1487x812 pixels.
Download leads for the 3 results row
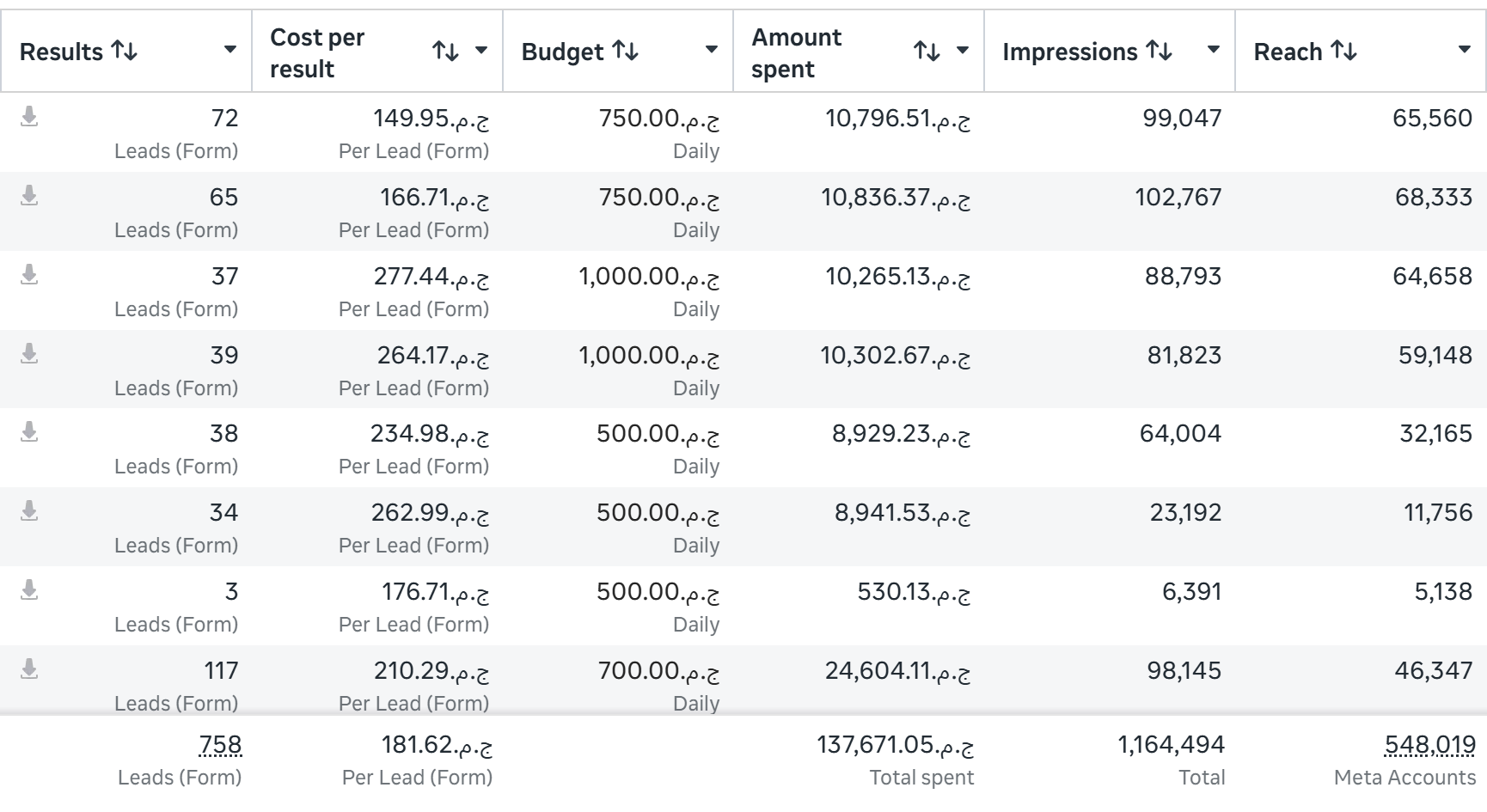pos(29,589)
